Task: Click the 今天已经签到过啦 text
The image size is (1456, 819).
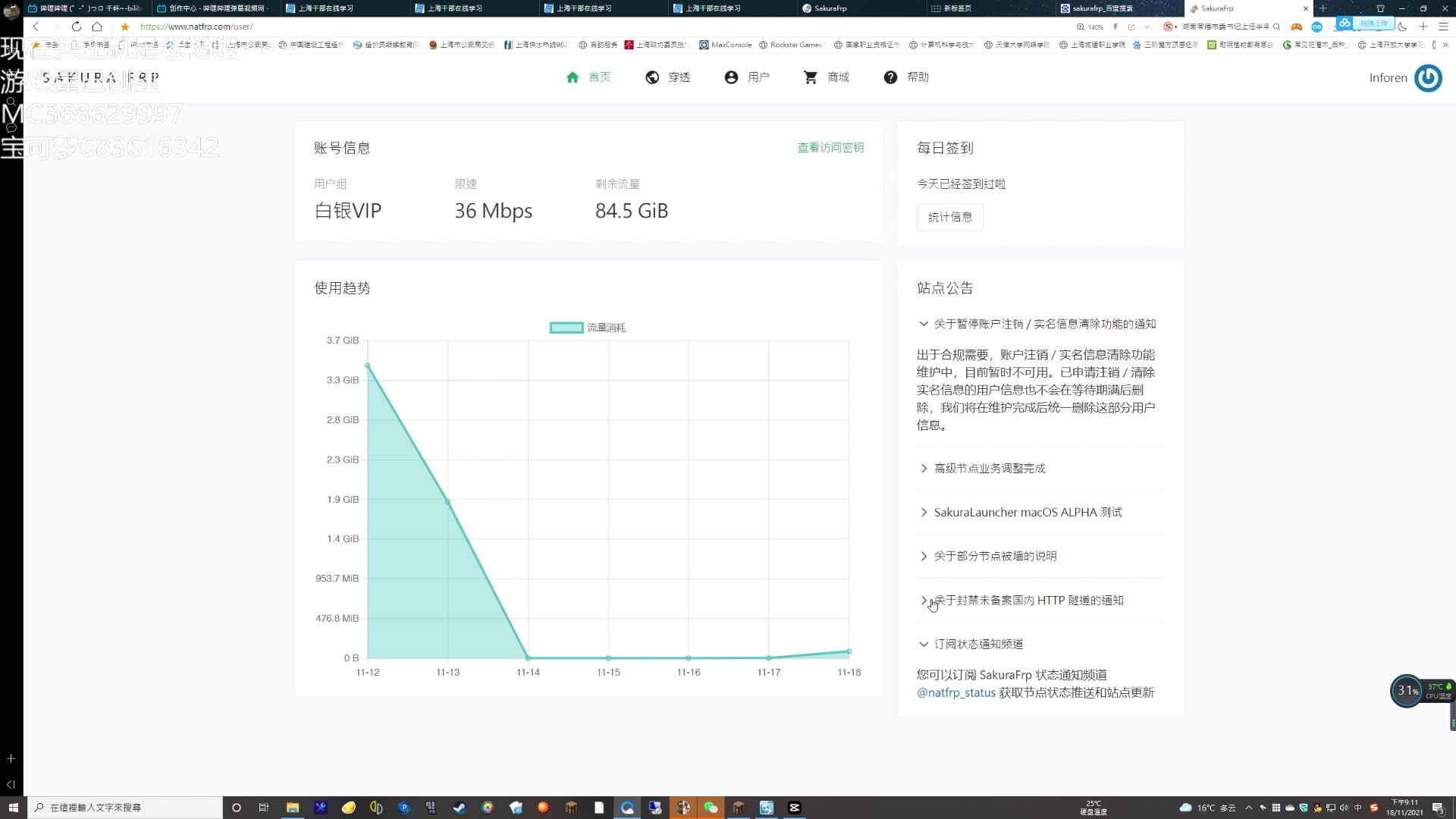Action: click(961, 184)
